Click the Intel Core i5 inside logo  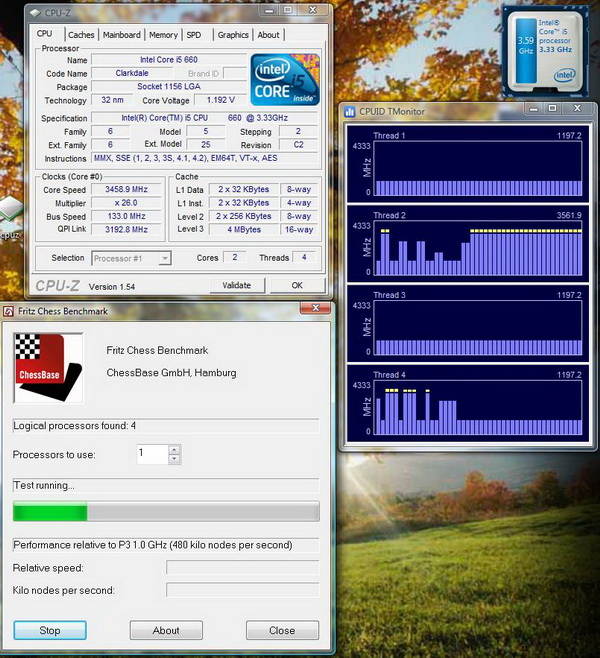(x=285, y=79)
